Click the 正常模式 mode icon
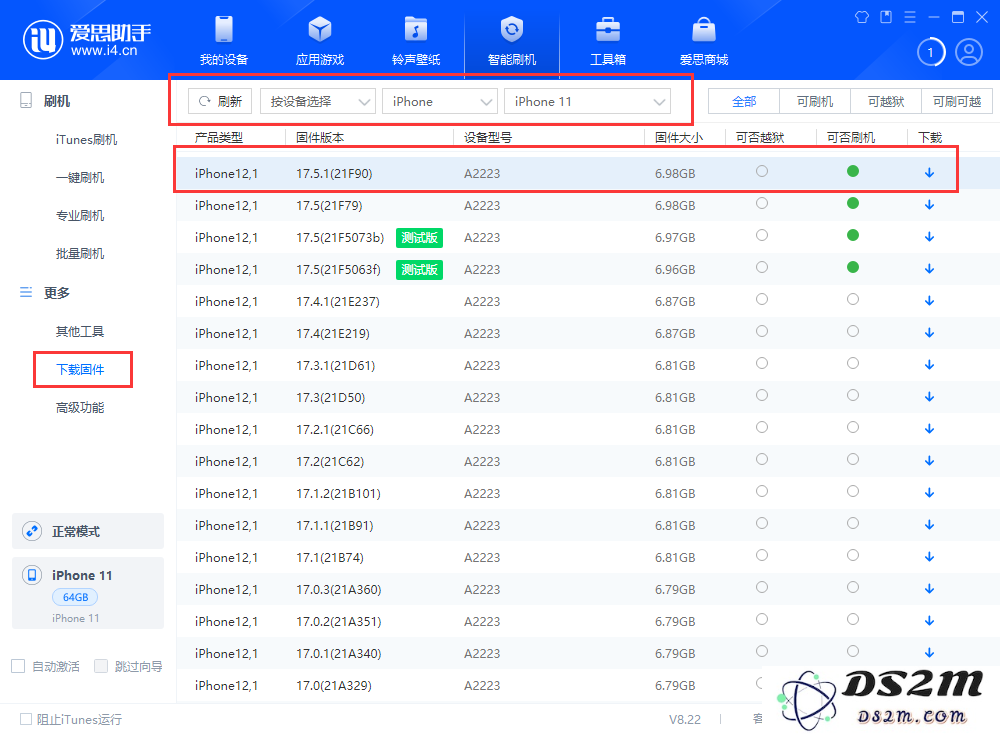The height and width of the screenshot is (734, 1000). [32, 531]
